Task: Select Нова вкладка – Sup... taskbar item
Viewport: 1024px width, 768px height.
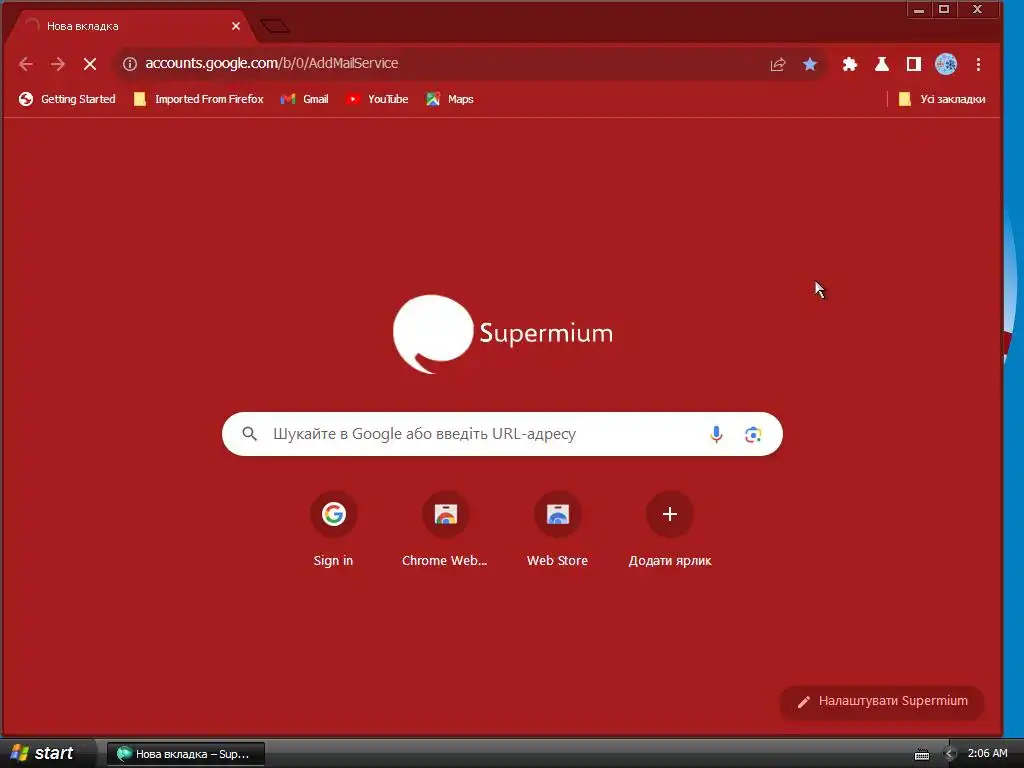Action: (185, 754)
